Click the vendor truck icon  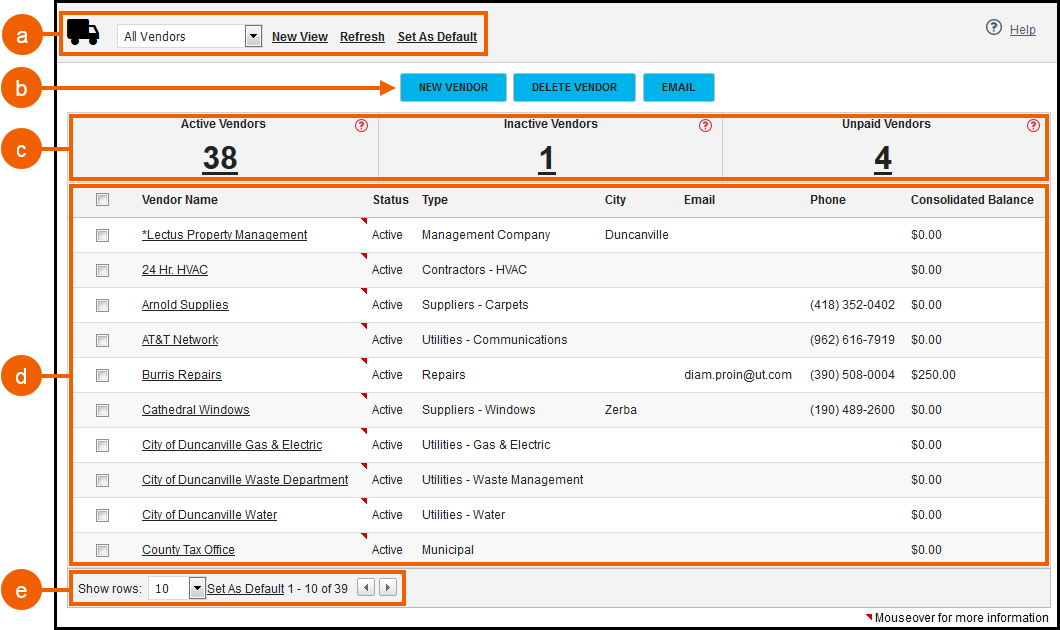[84, 31]
